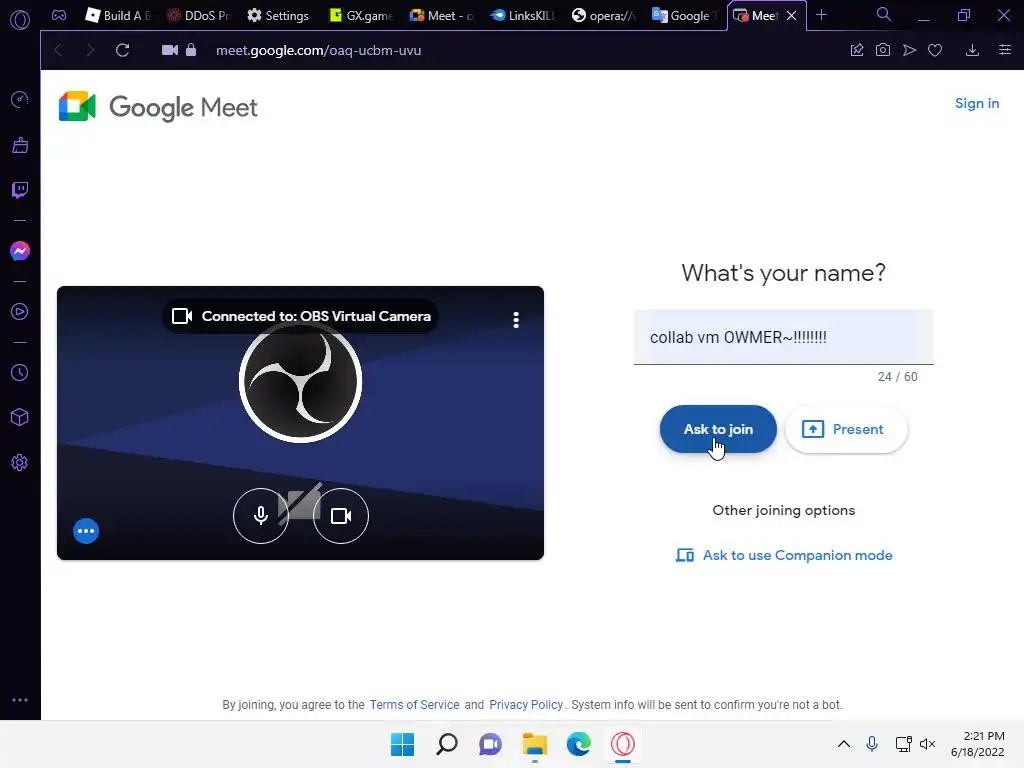This screenshot has width=1024, height=768.
Task: Switch to the LinksKILL tab
Action: (522, 16)
